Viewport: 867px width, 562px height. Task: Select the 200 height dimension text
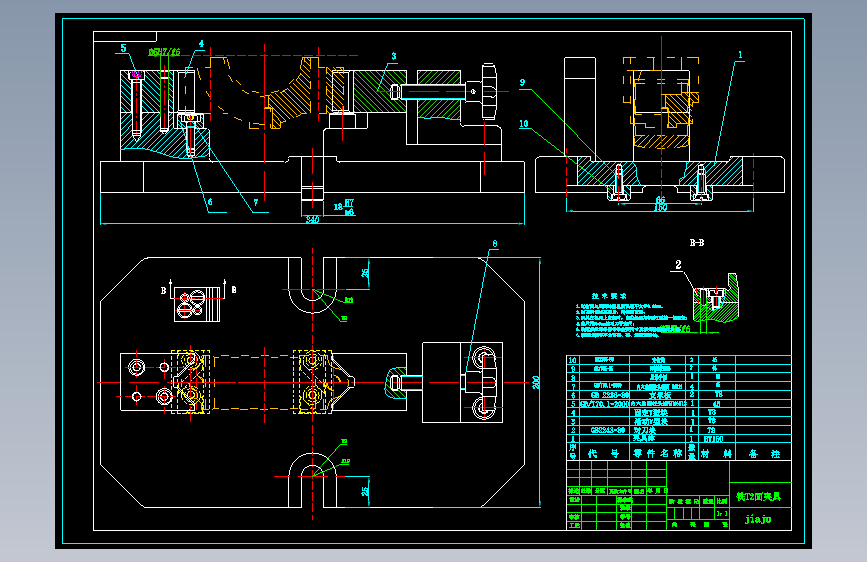pos(536,382)
